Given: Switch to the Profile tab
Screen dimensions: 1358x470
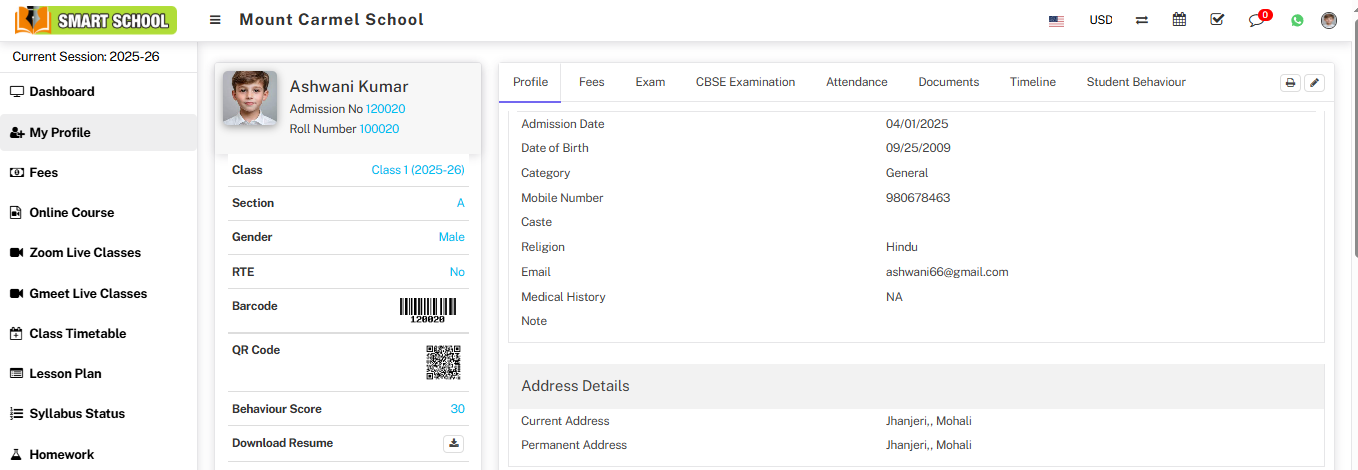Looking at the screenshot, I should click(530, 82).
